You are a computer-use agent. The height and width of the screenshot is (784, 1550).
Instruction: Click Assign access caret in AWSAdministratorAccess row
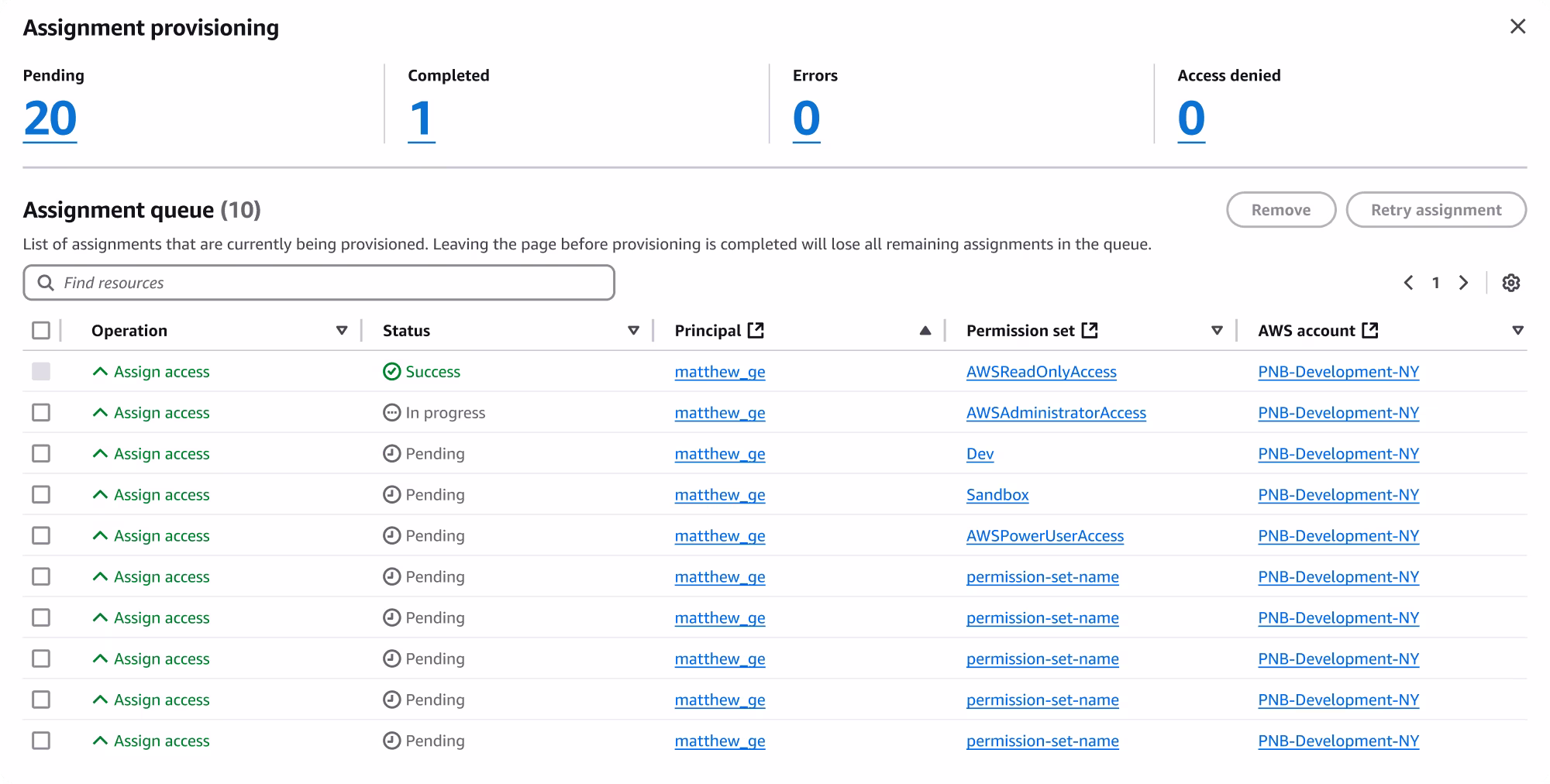coord(100,413)
